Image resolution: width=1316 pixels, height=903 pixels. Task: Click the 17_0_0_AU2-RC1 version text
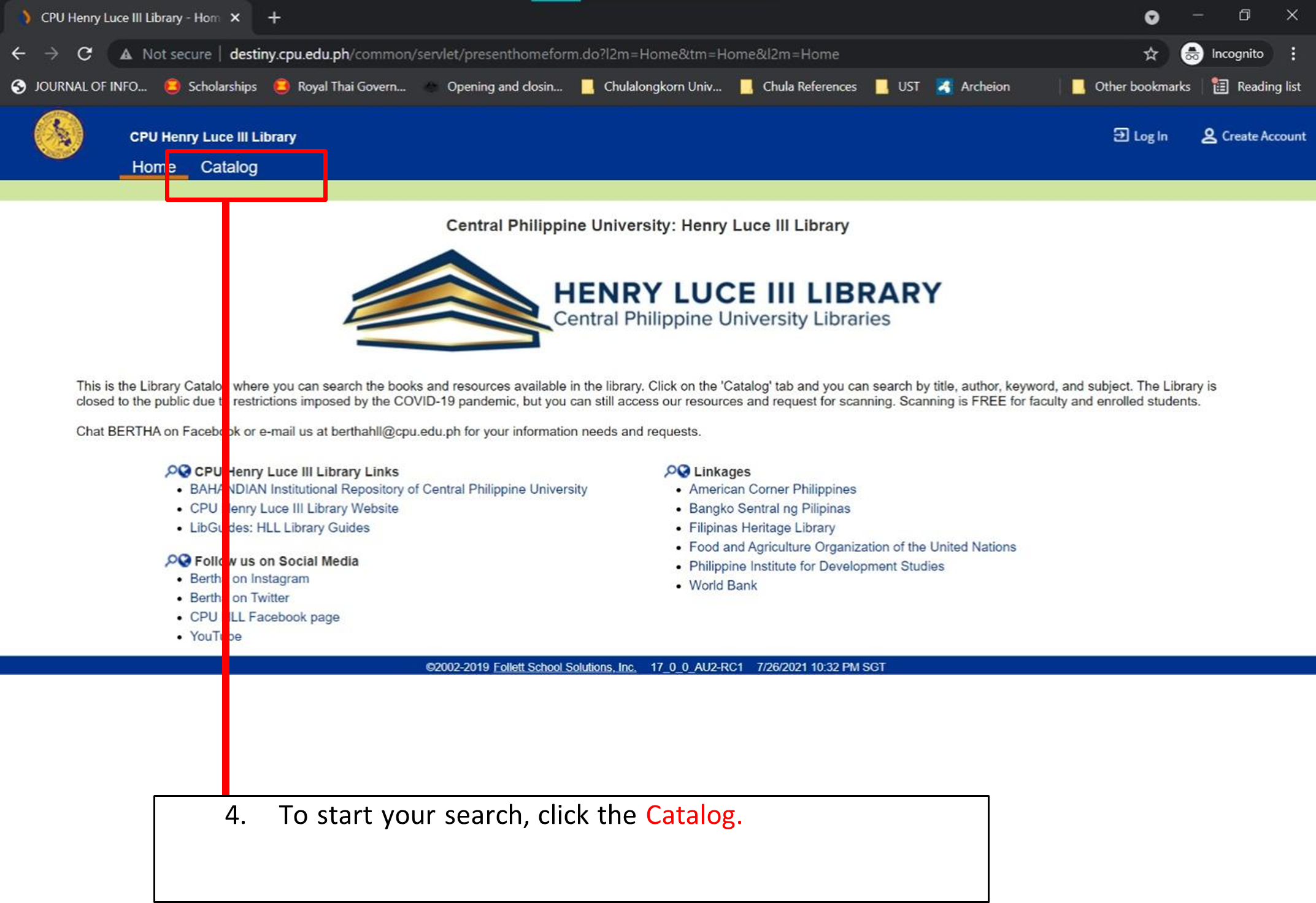coord(696,667)
